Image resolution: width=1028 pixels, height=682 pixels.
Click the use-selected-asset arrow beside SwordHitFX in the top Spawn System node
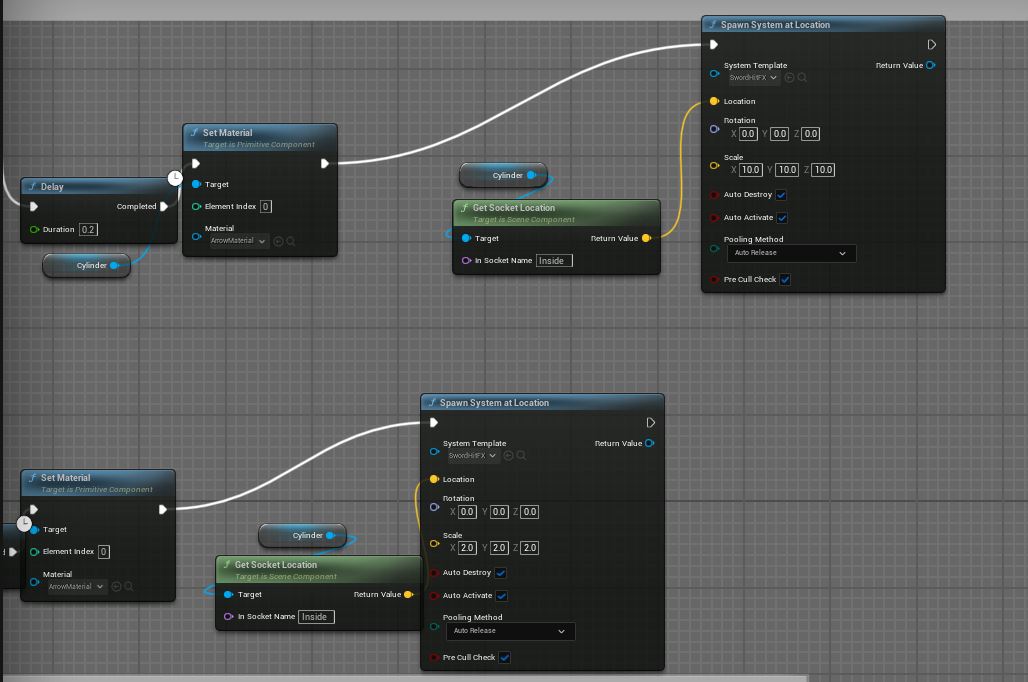[x=790, y=78]
